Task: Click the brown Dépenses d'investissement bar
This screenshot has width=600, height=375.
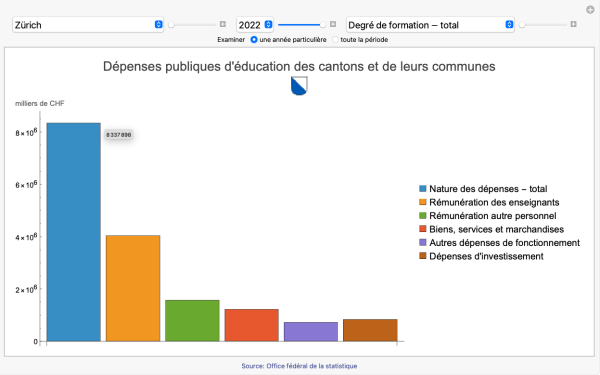Action: click(370, 330)
